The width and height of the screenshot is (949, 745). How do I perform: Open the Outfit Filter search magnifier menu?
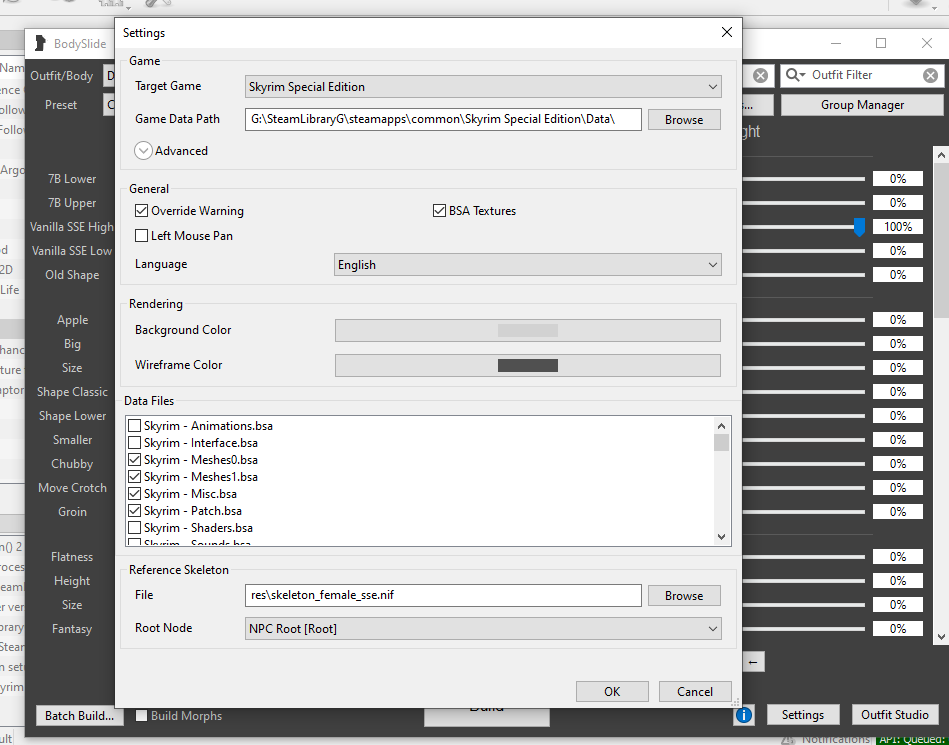[x=795, y=75]
